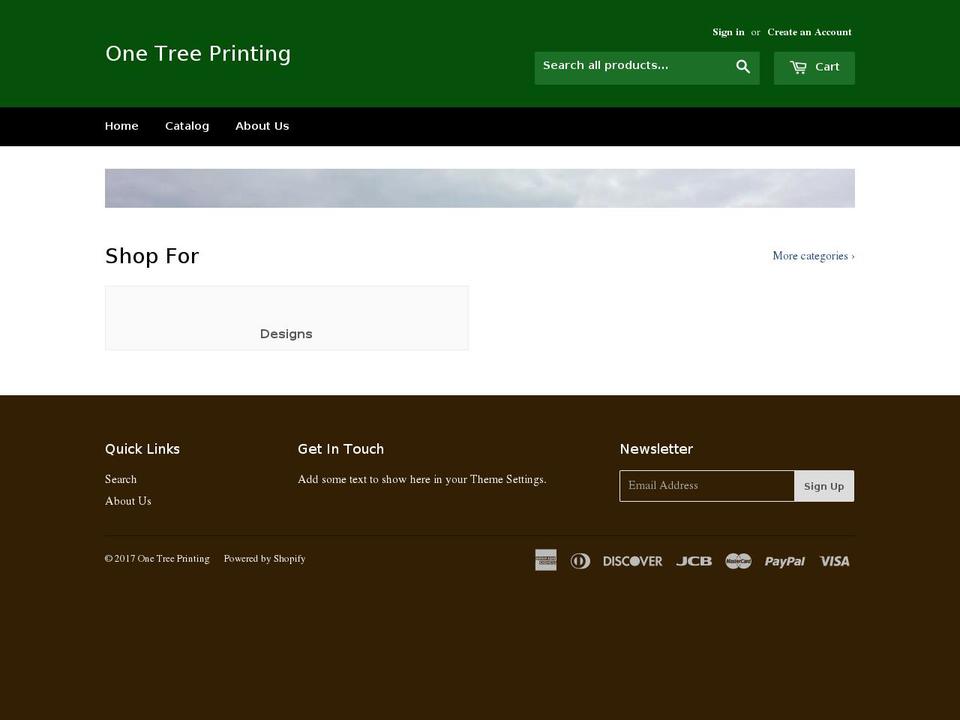Click the Sign Up newsletter button
This screenshot has width=960, height=720.
824,485
